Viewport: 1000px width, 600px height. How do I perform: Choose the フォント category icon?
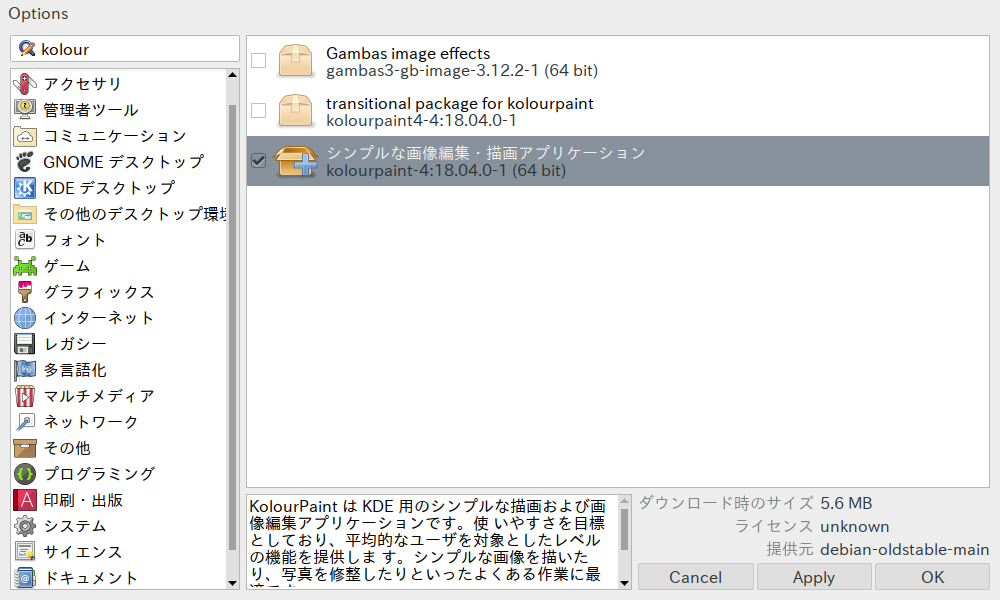pyautogui.click(x=25, y=240)
